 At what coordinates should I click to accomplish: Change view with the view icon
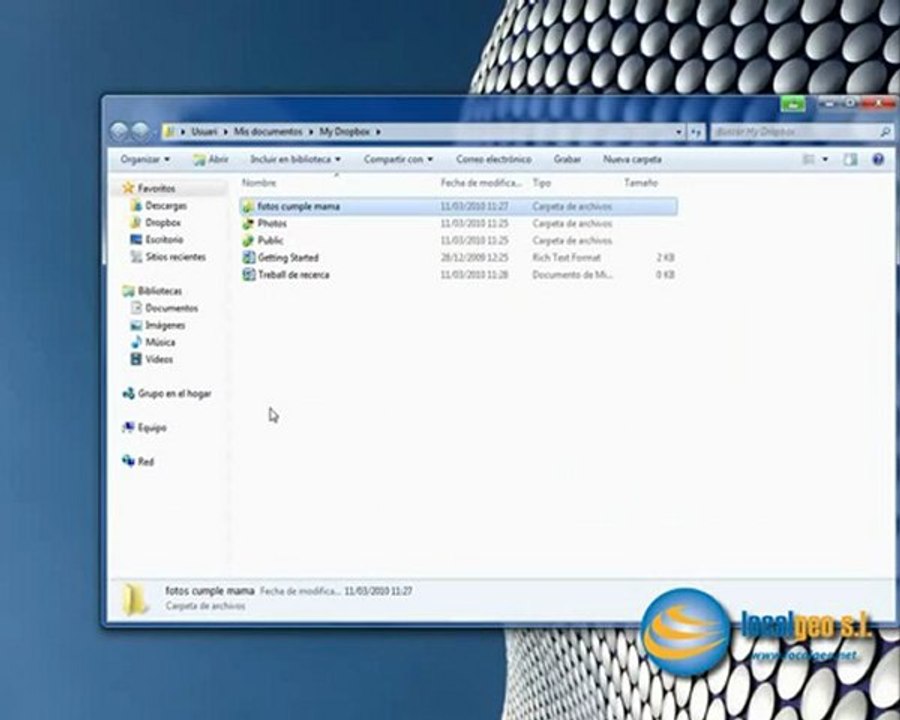[x=809, y=160]
